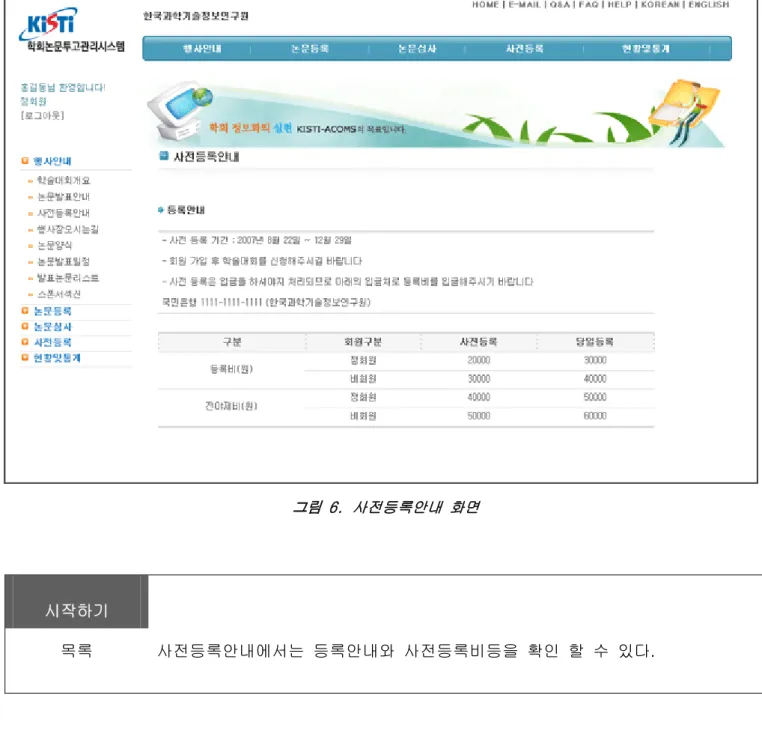762x737 pixels.
Task: Click arrow bullet beside 등록안내 heading
Action: (x=160, y=209)
